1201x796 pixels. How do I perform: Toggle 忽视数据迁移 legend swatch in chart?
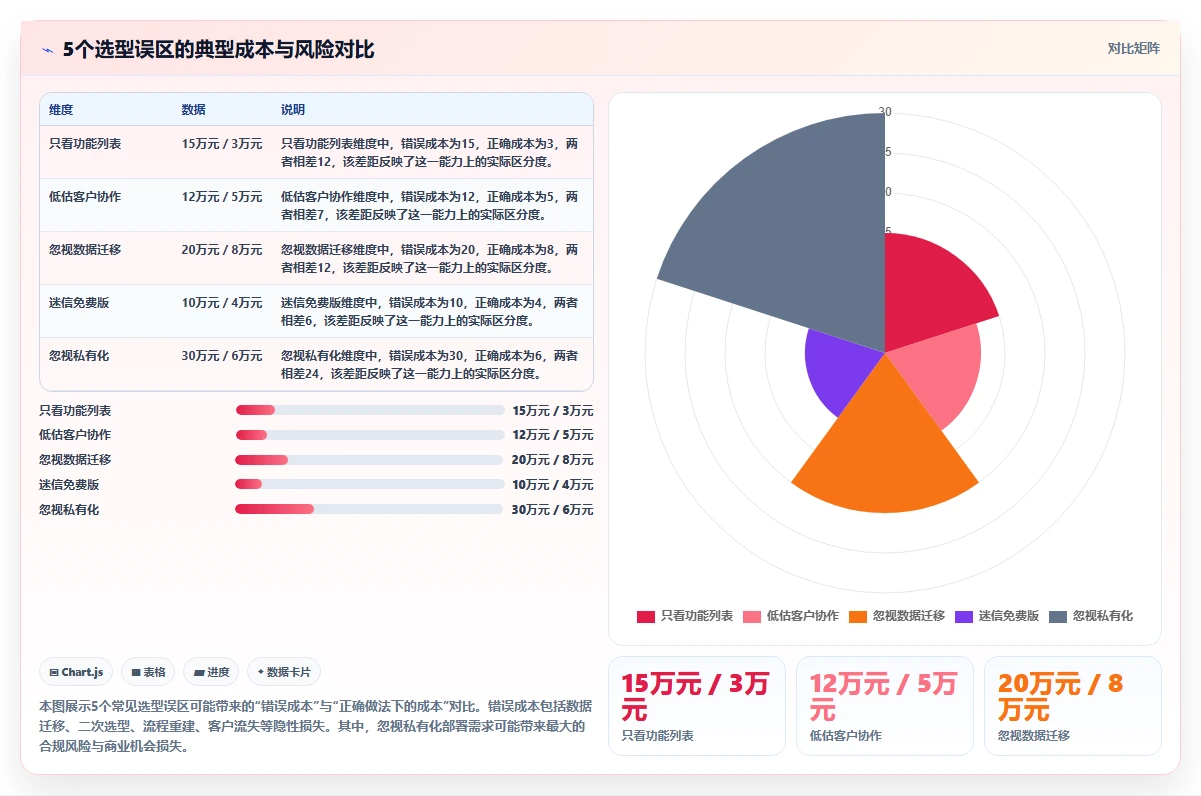click(x=858, y=616)
